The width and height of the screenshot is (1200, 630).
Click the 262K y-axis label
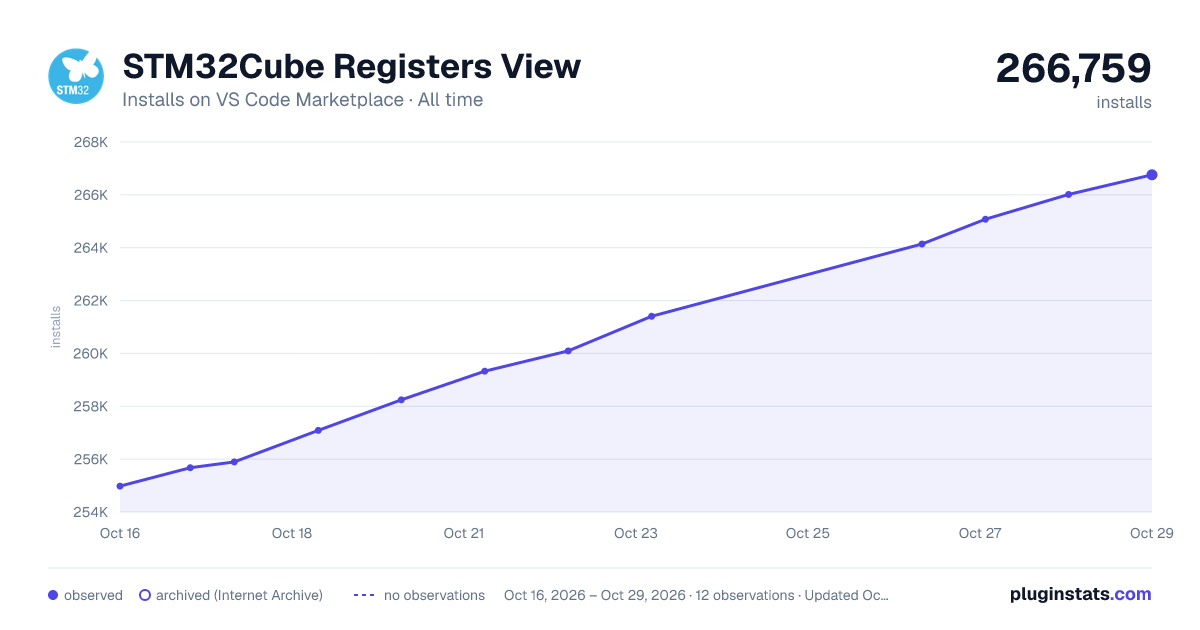(91, 301)
